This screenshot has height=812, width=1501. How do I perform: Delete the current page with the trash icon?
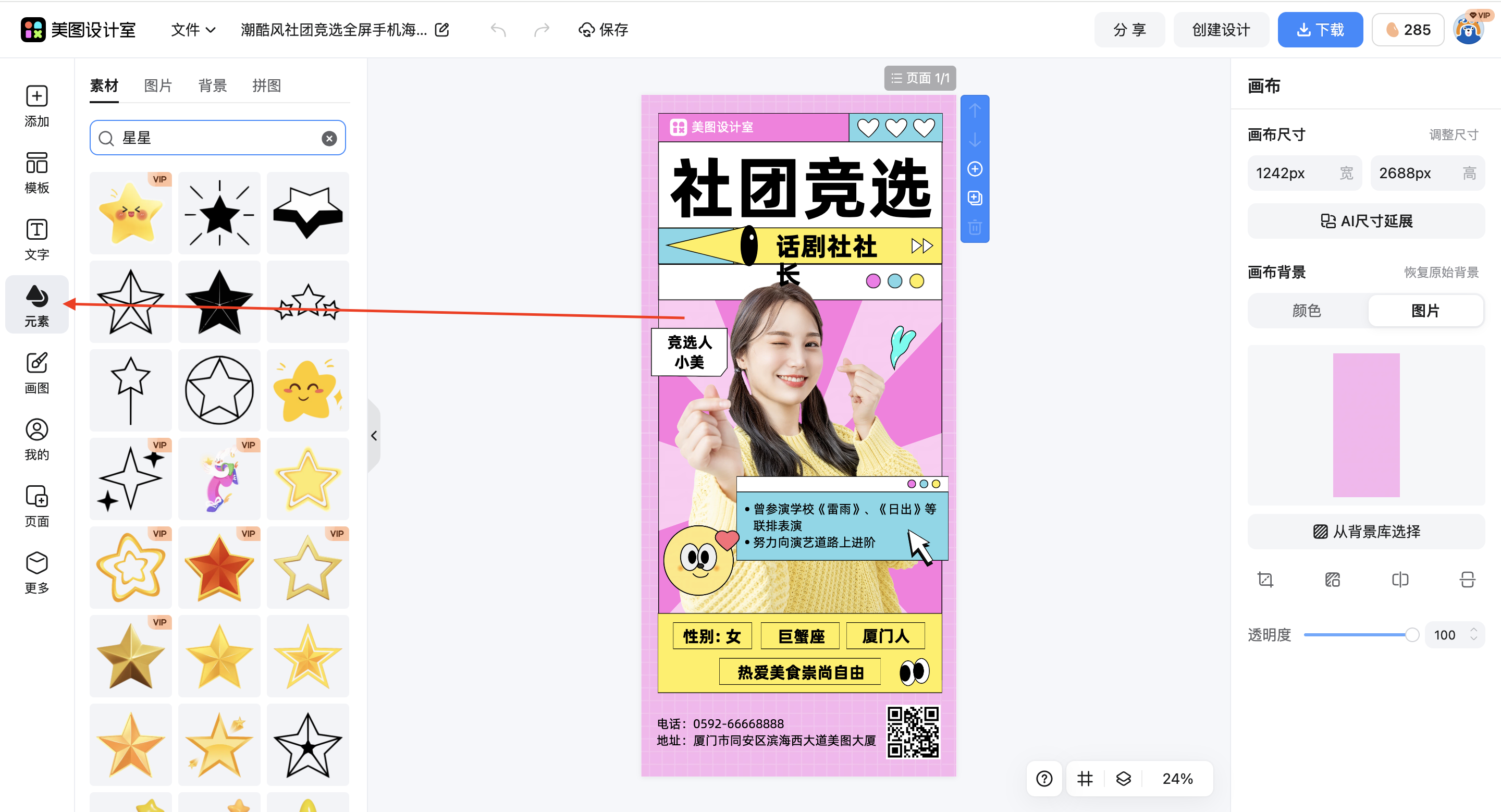click(x=975, y=228)
